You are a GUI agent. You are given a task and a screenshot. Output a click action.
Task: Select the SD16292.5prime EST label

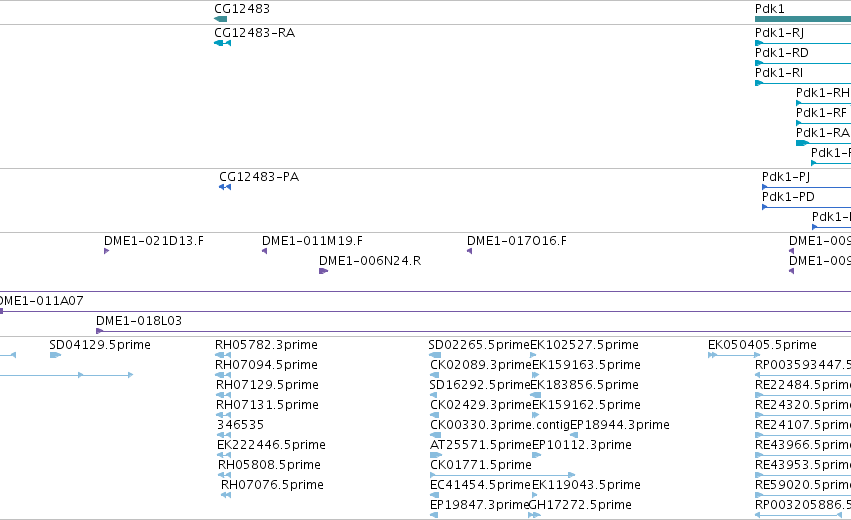[480, 385]
